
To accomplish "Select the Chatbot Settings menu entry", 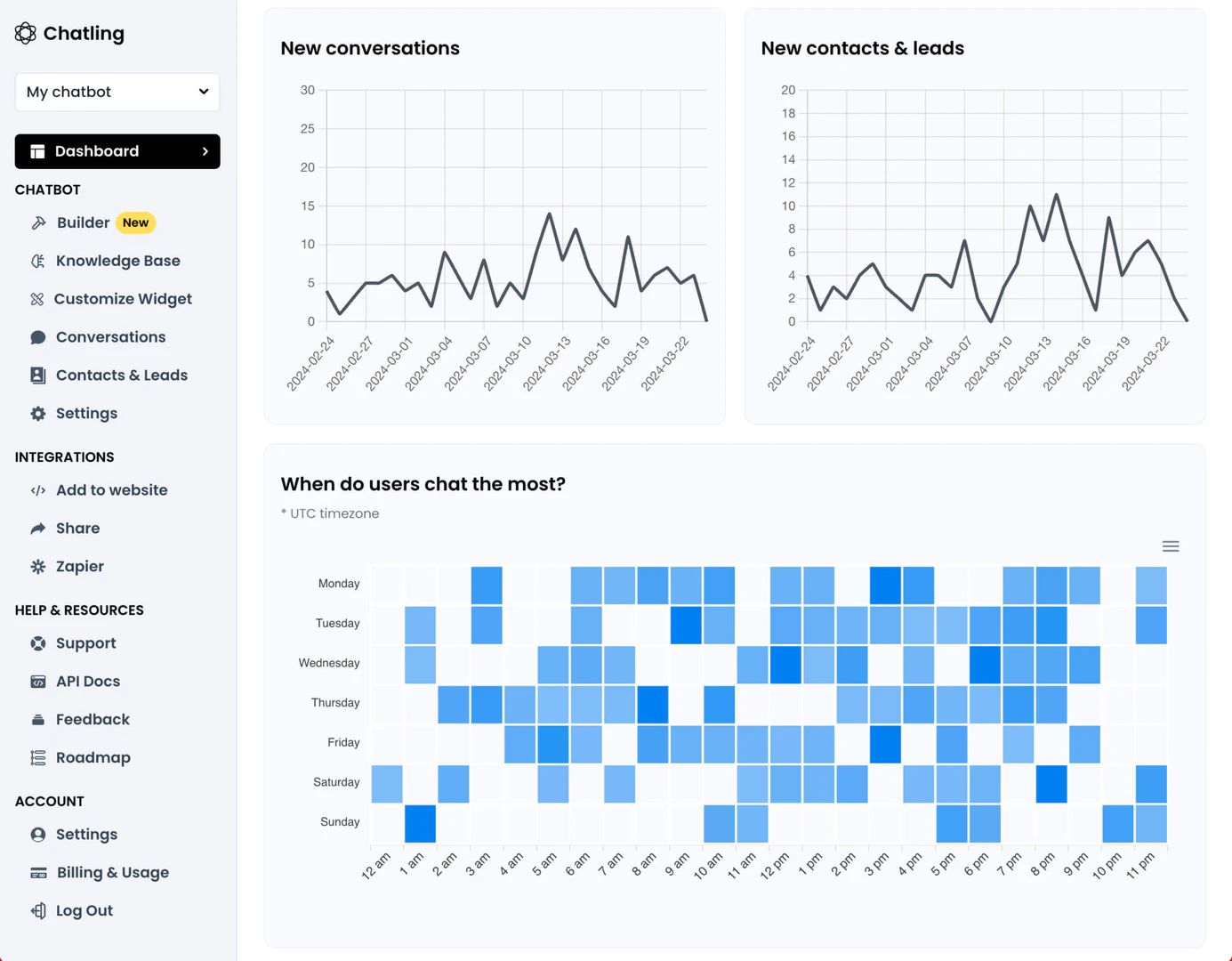I will [x=85, y=413].
